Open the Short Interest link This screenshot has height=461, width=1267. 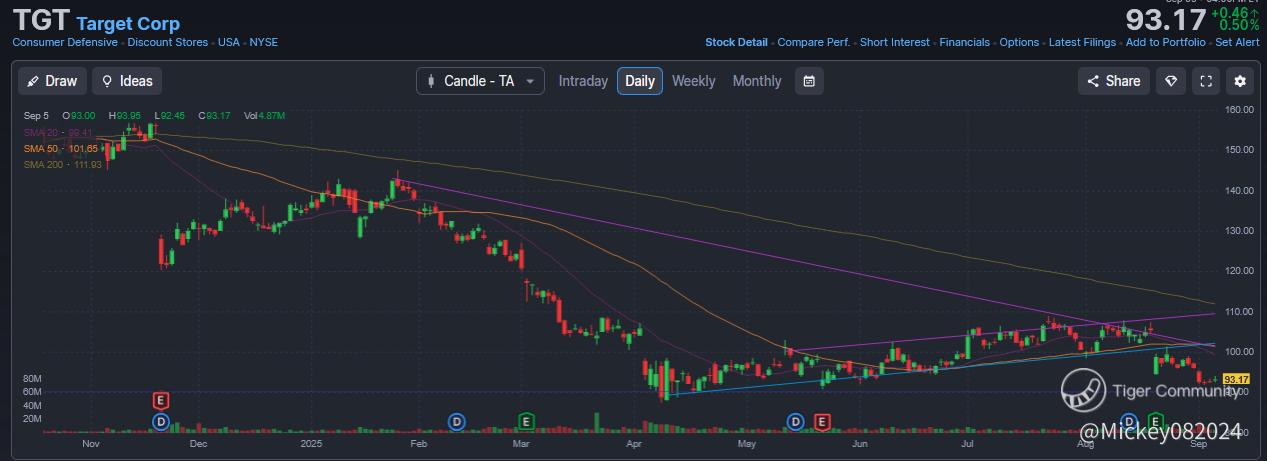(895, 43)
